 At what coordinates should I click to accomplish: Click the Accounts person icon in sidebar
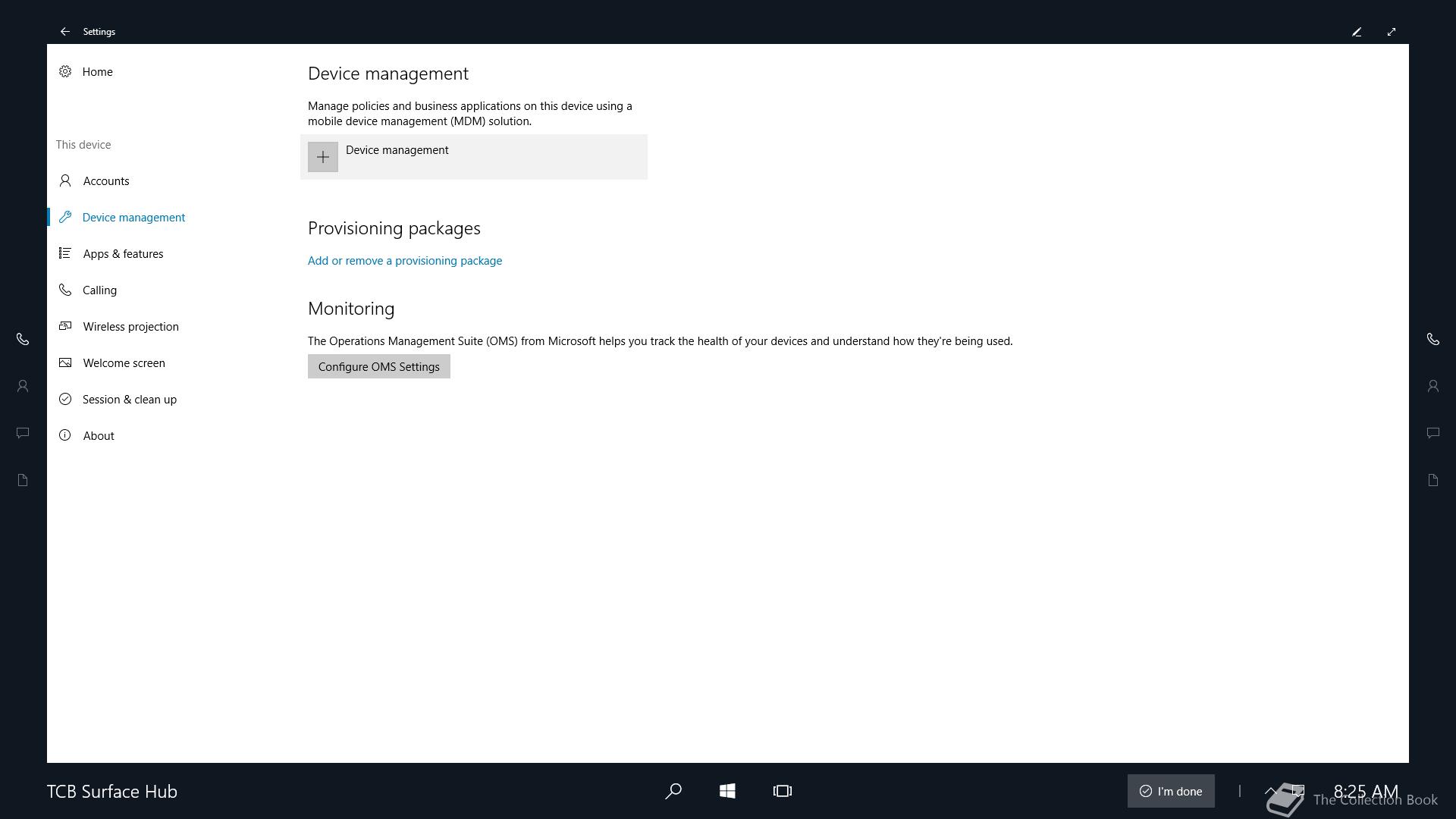coord(65,180)
